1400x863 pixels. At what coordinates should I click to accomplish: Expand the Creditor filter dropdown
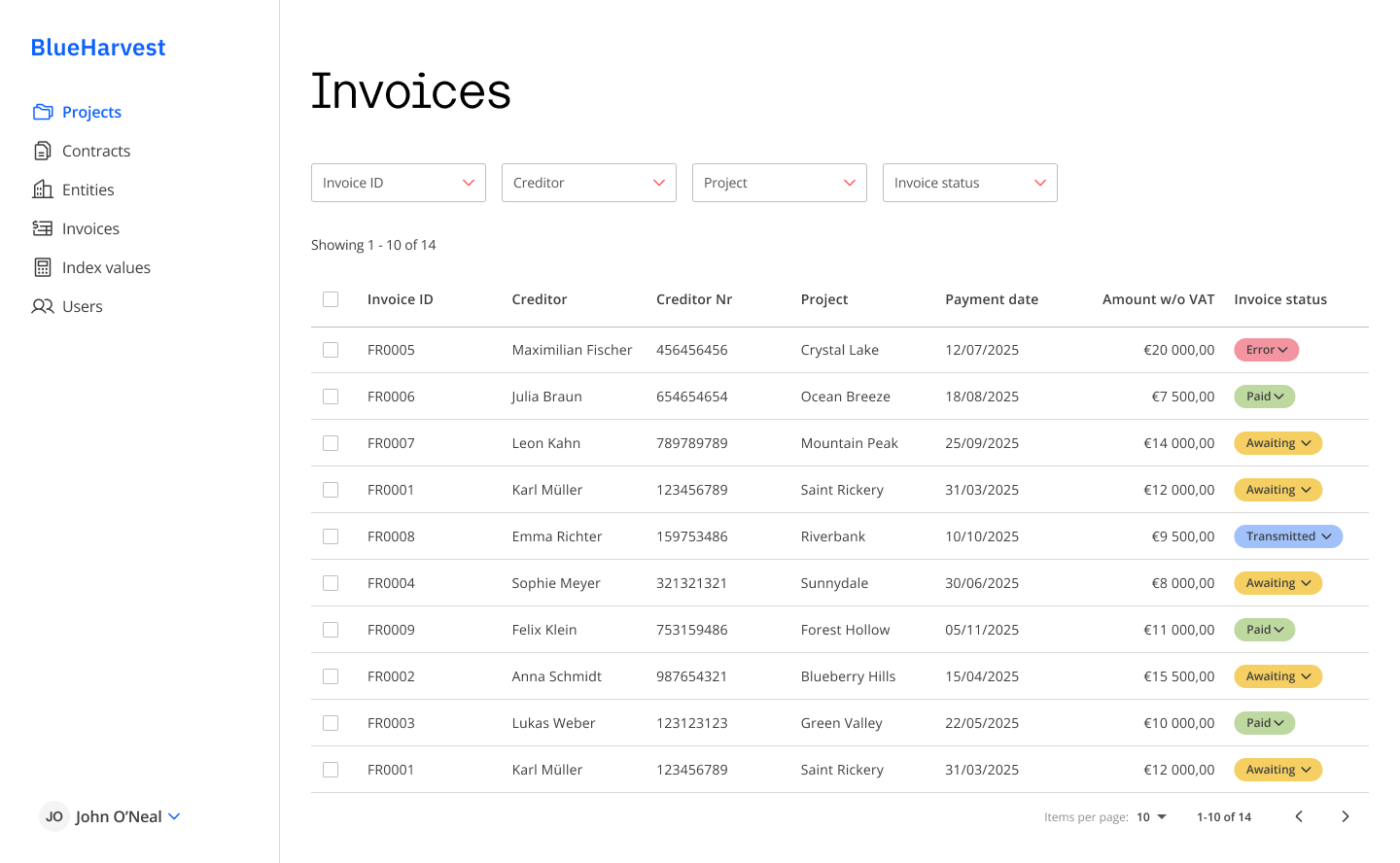point(589,183)
